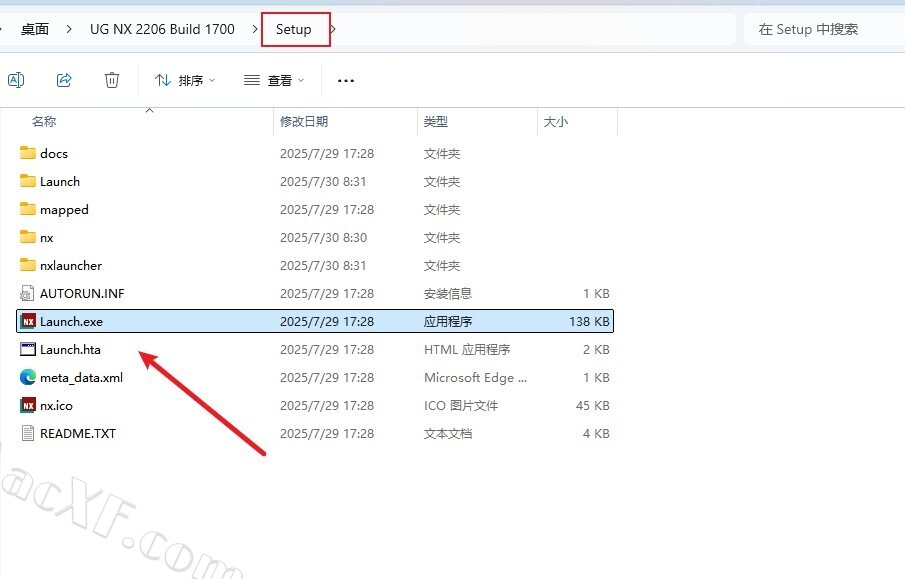Screen dimensions: 905x579
Task: Click the Setup breadcrumb segment
Action: coord(293,29)
